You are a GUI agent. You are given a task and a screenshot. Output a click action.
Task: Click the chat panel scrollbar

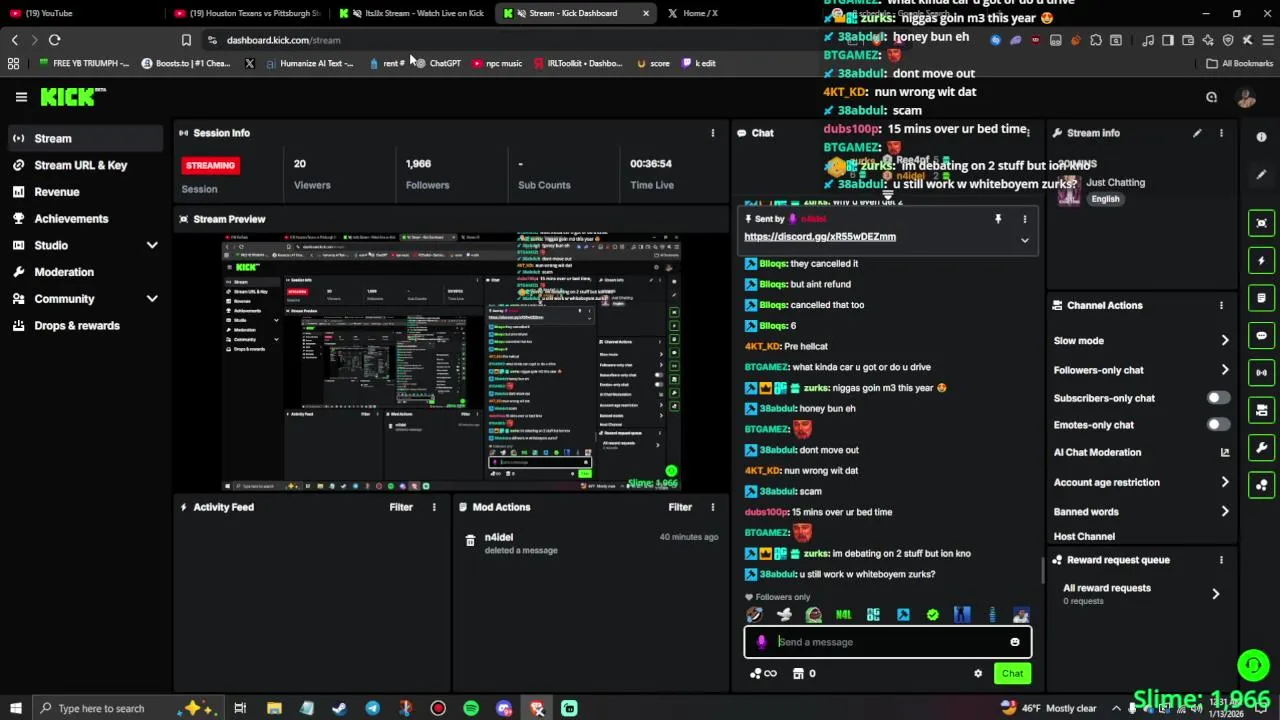coord(1042,571)
